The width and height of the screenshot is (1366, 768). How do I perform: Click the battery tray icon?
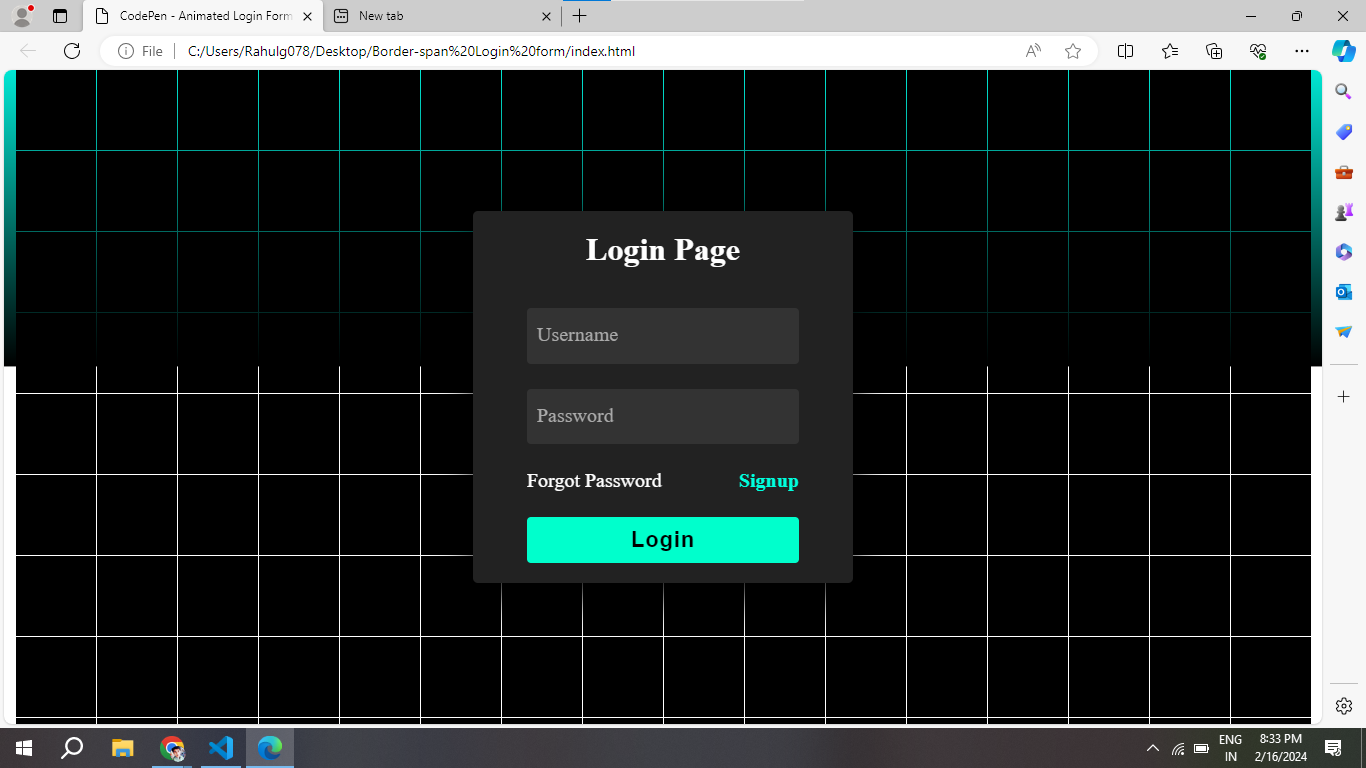pyautogui.click(x=1201, y=748)
